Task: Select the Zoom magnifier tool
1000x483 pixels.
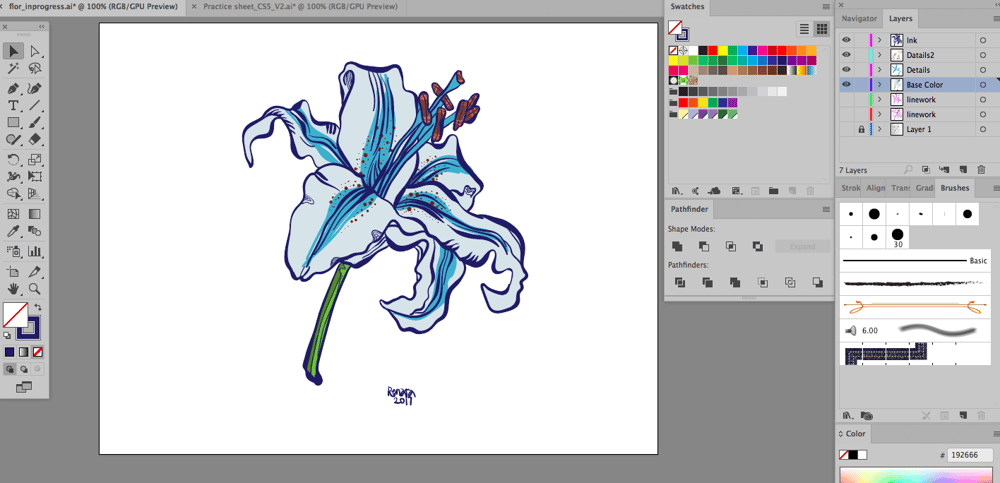Action: pos(35,288)
